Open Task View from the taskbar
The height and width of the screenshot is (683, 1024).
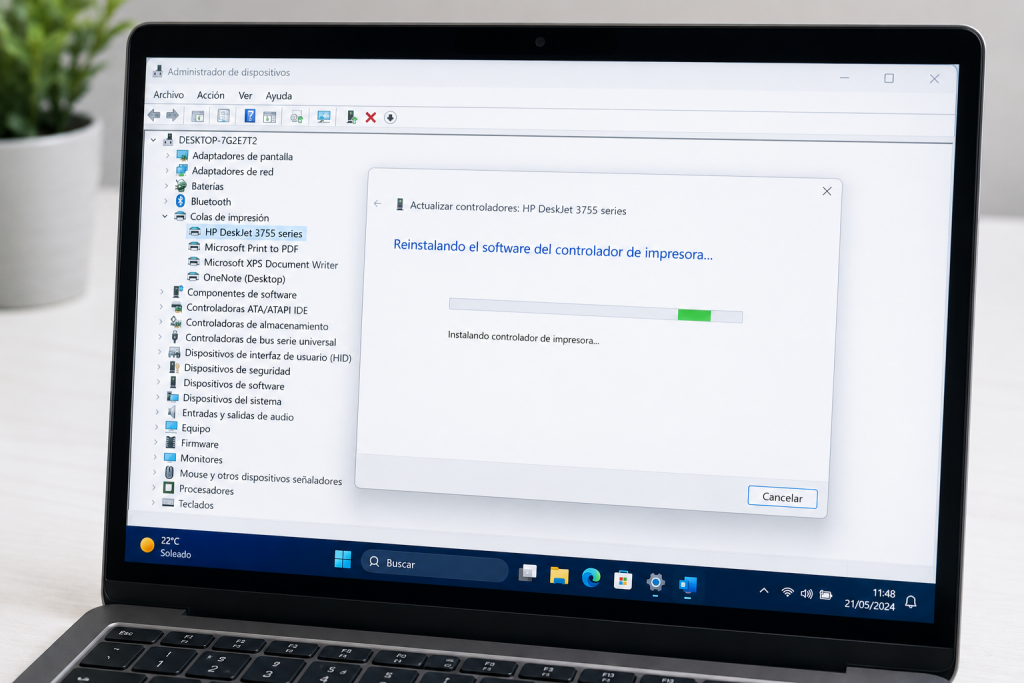(528, 573)
